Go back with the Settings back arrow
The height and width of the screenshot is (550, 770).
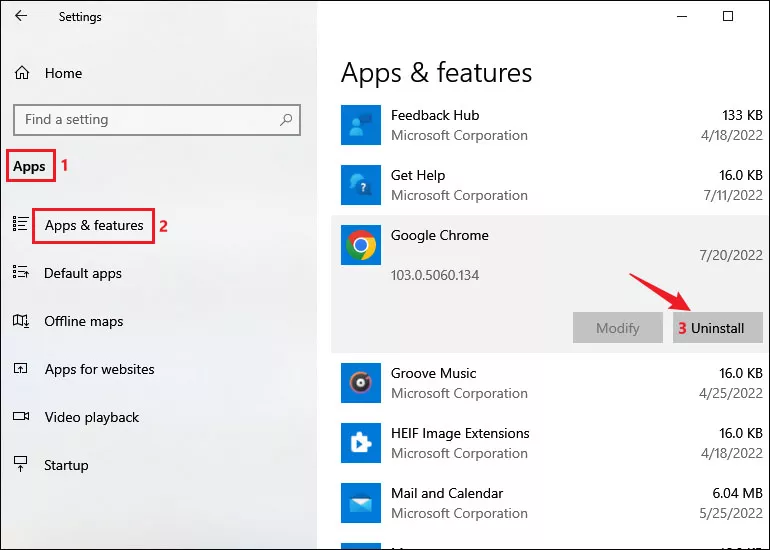tap(21, 16)
